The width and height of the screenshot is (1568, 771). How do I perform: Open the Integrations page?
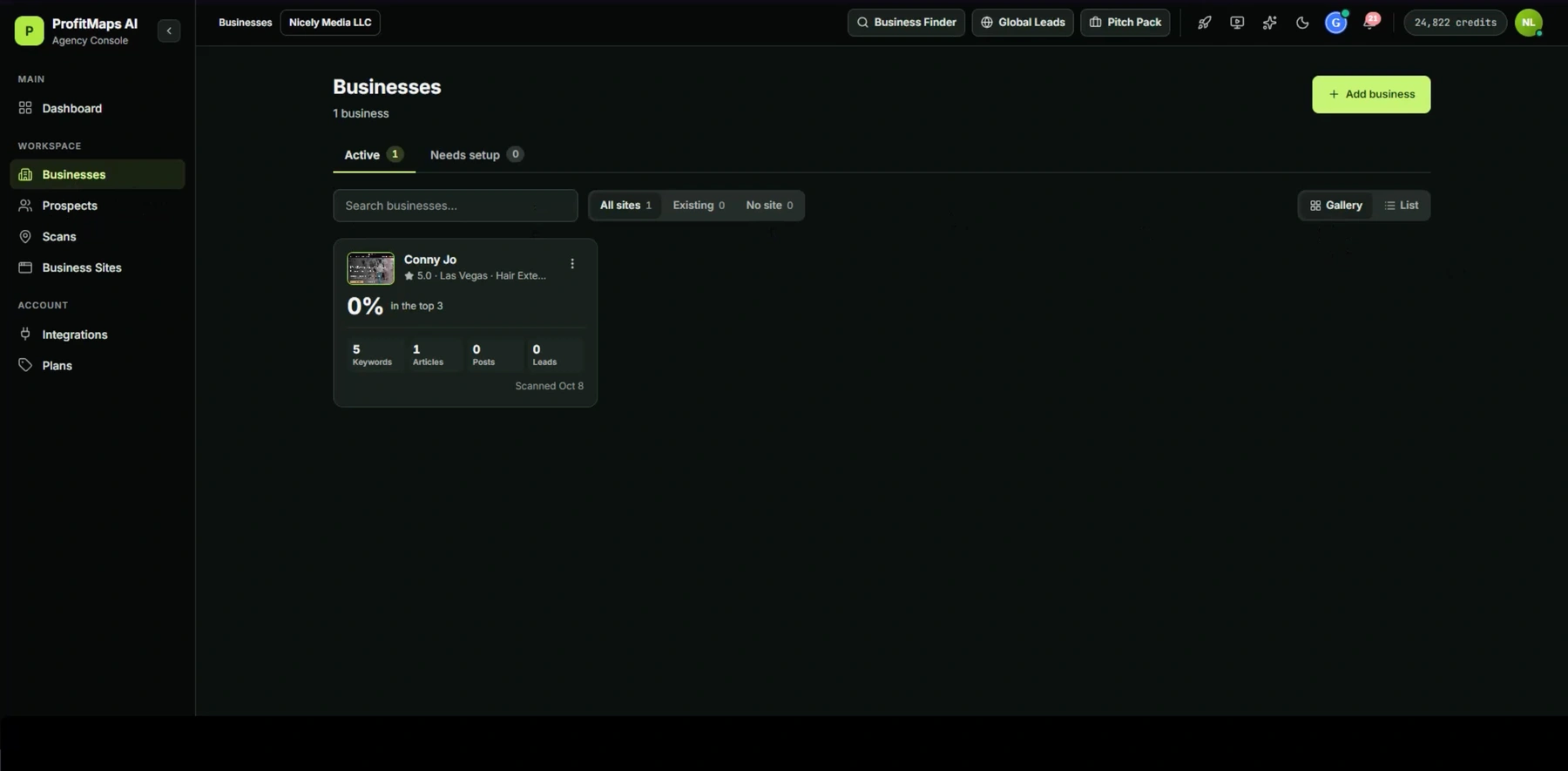[x=98, y=335]
